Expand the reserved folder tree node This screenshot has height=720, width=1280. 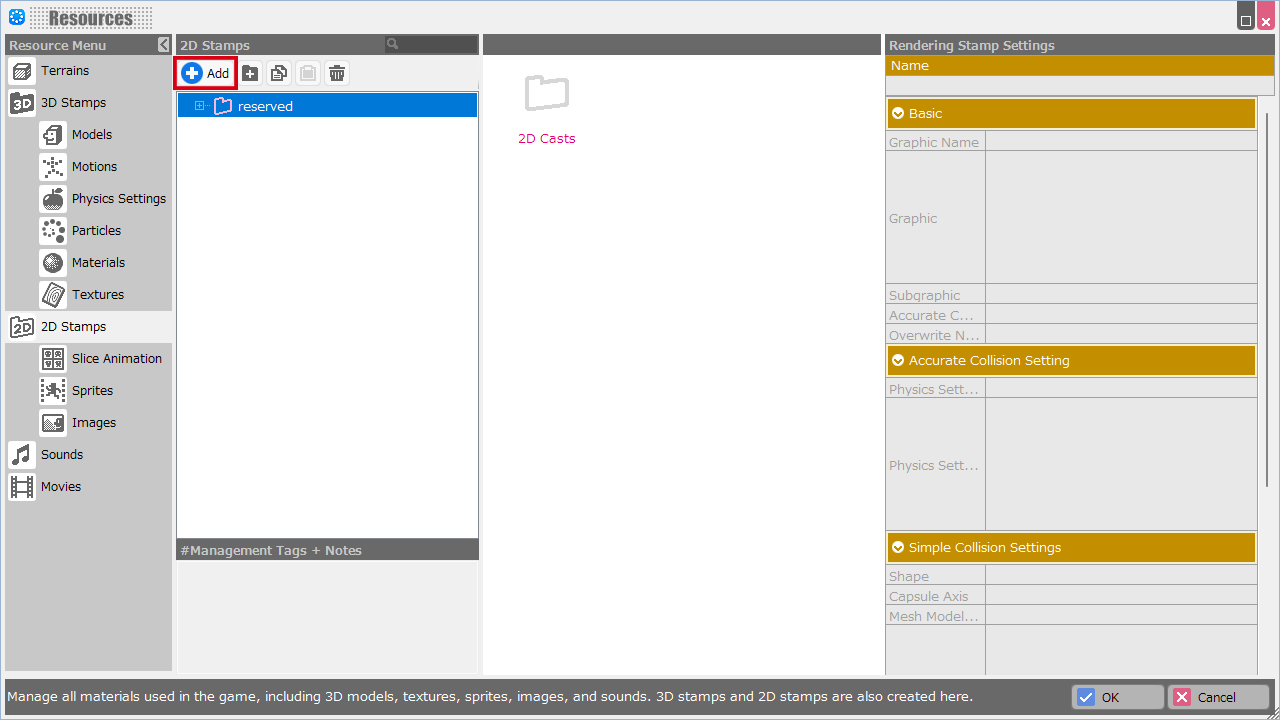[x=200, y=106]
